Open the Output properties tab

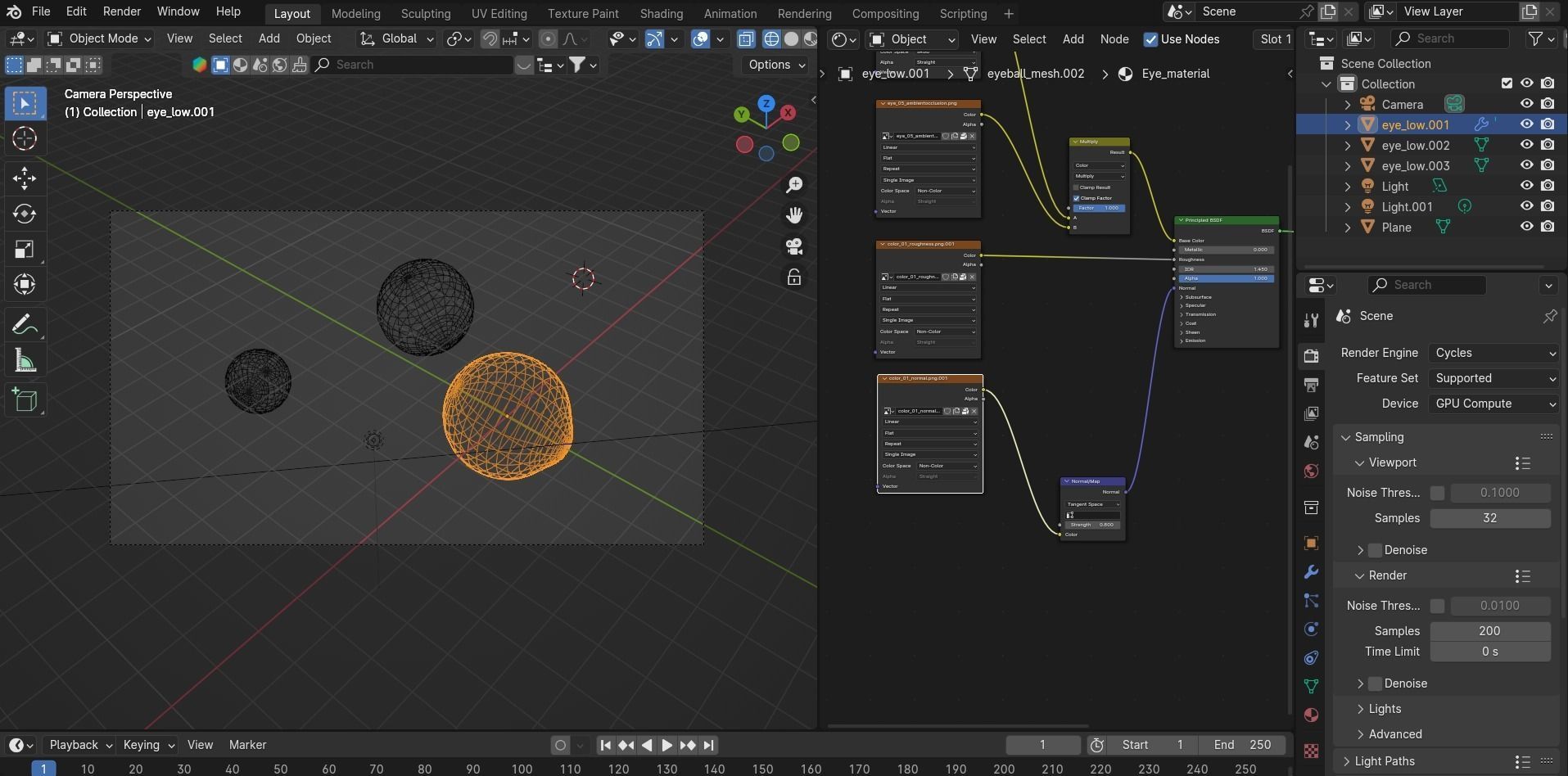tap(1311, 385)
